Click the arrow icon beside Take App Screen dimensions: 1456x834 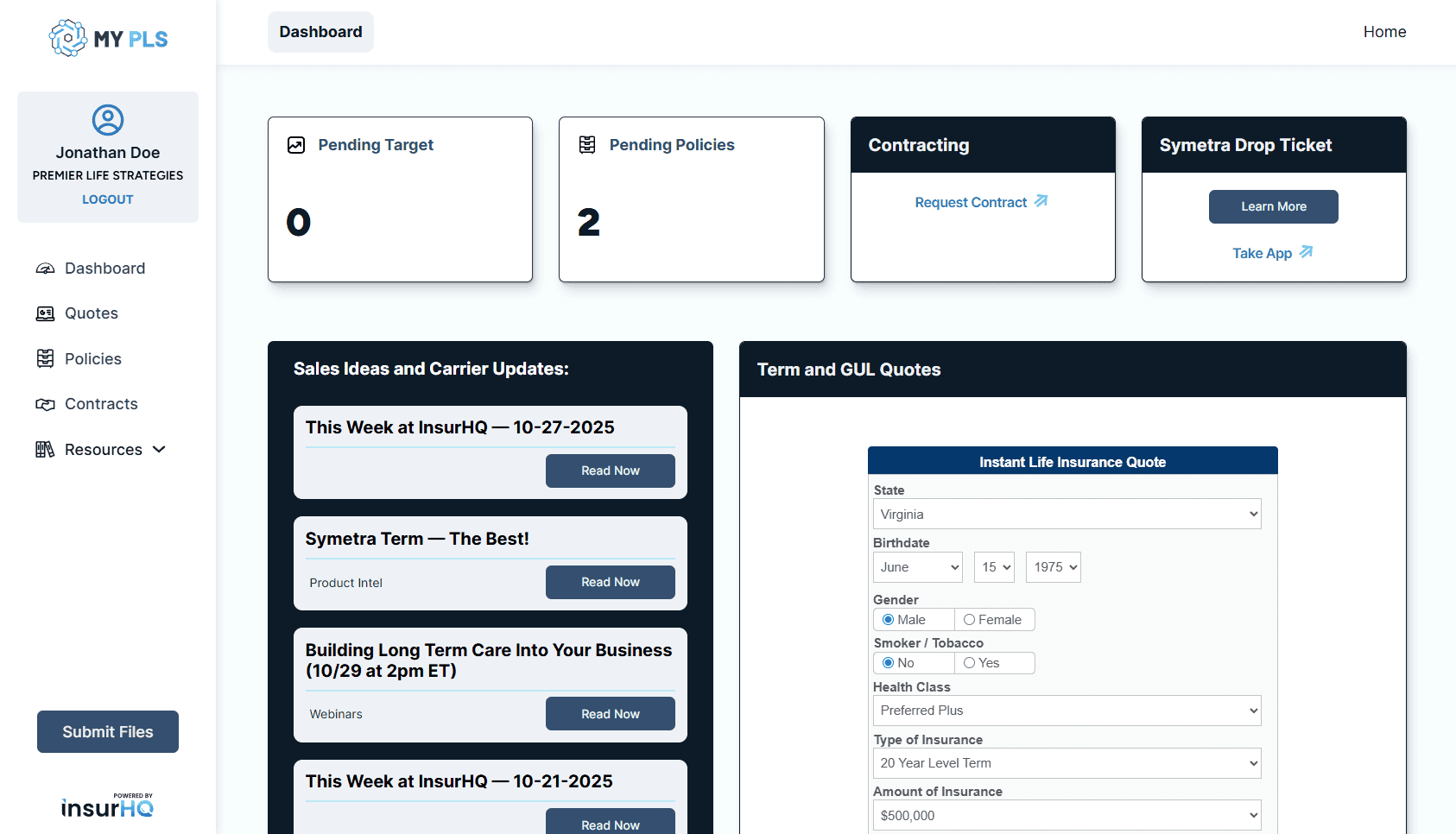click(x=1306, y=252)
